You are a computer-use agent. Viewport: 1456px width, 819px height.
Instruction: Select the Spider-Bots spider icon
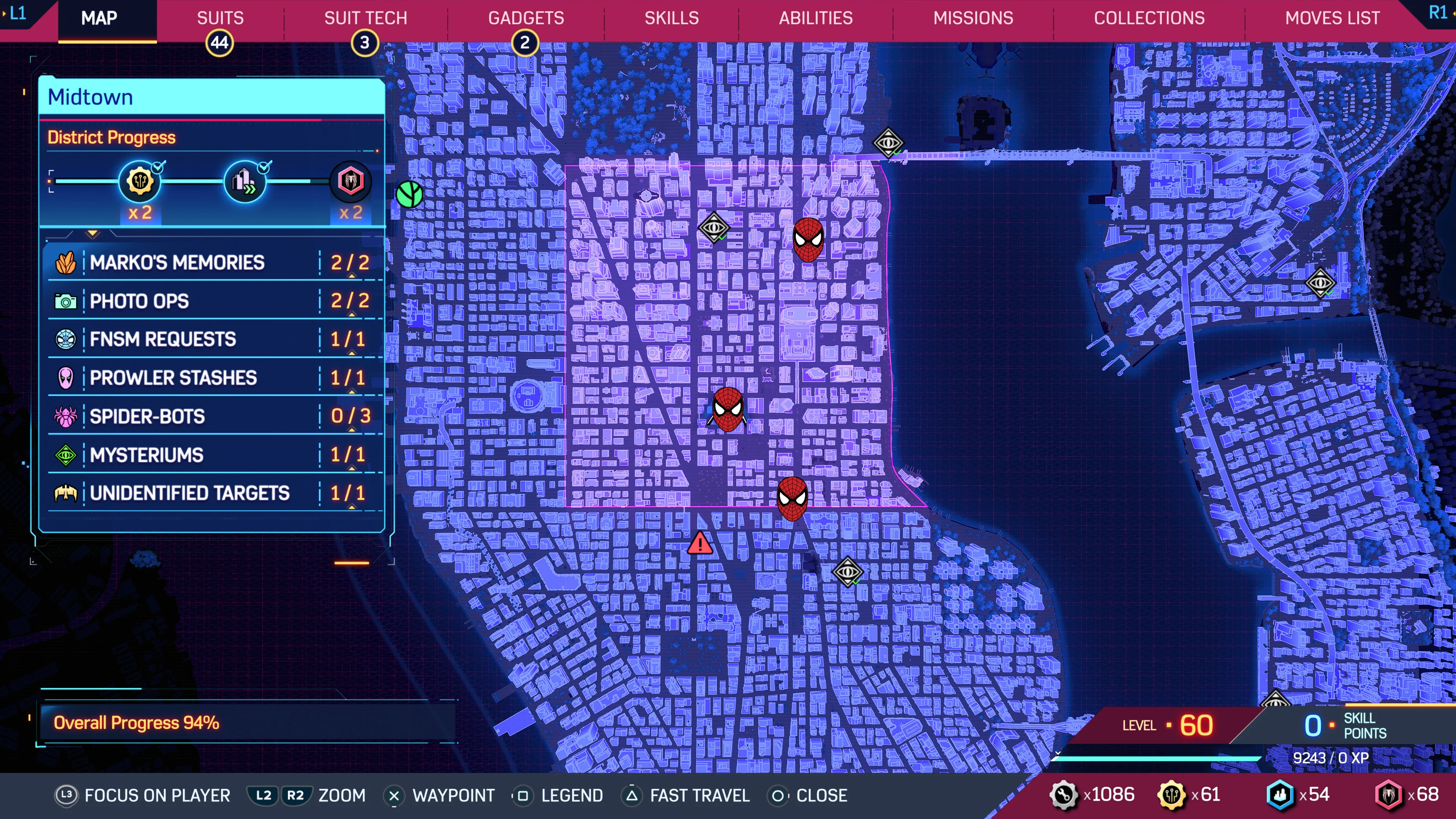[66, 417]
